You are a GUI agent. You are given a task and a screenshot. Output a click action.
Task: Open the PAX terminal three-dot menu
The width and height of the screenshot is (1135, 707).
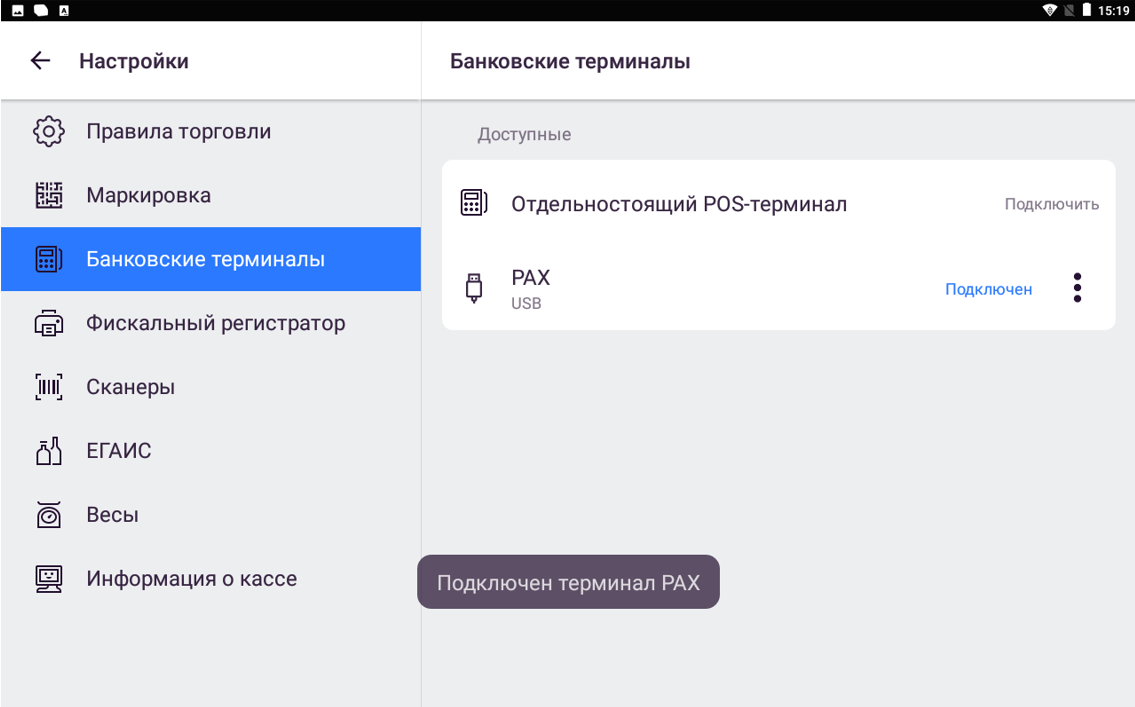pyautogui.click(x=1077, y=288)
